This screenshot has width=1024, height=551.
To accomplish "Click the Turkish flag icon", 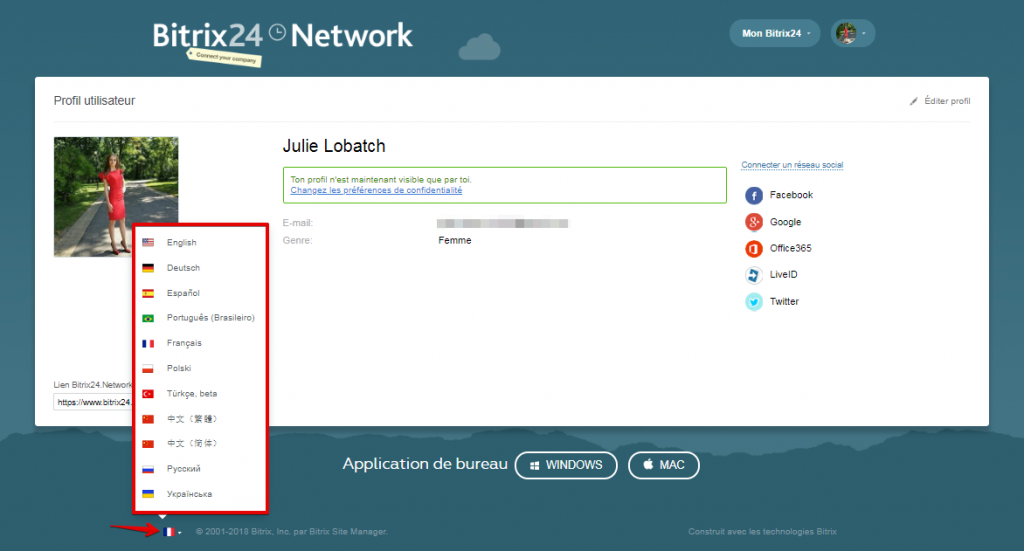I will [148, 394].
